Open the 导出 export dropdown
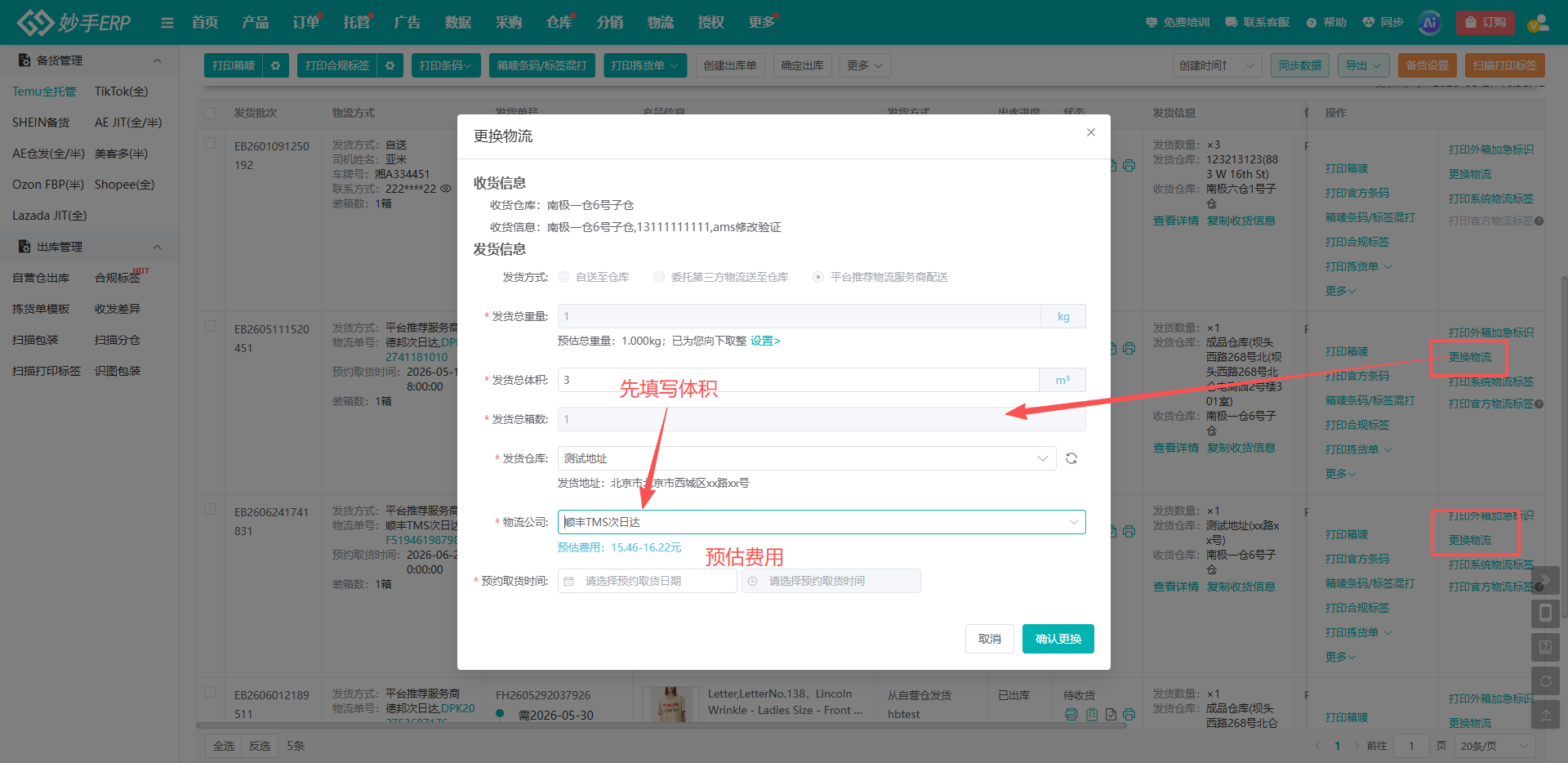This screenshot has height=763, width=1568. 1364,65
